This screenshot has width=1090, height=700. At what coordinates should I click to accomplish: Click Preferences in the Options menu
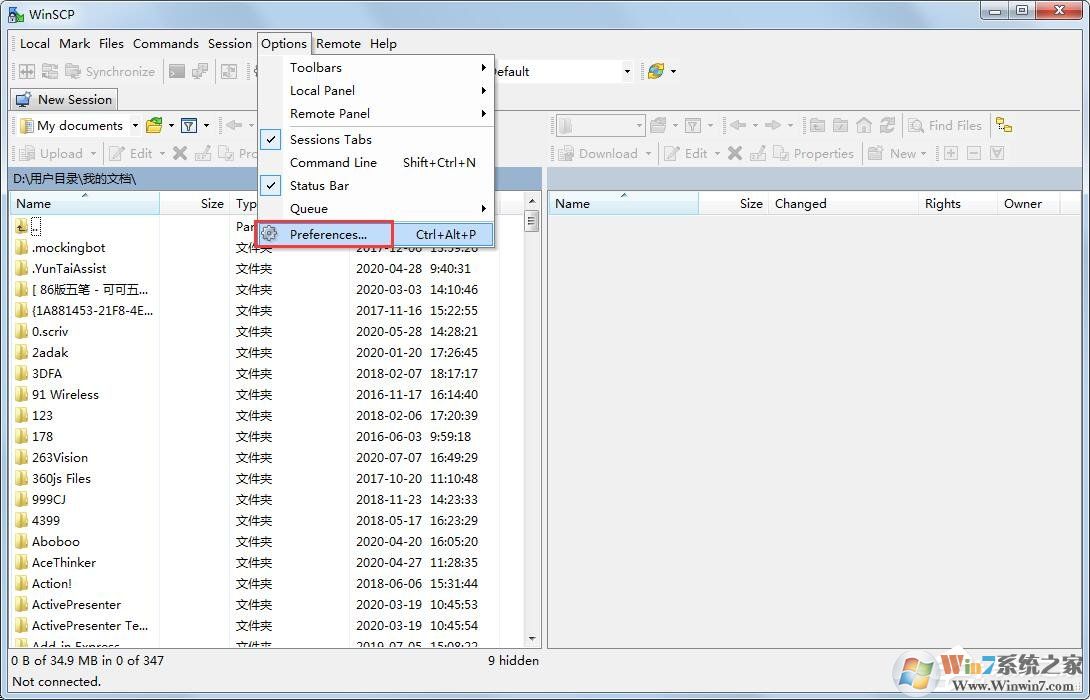(328, 234)
